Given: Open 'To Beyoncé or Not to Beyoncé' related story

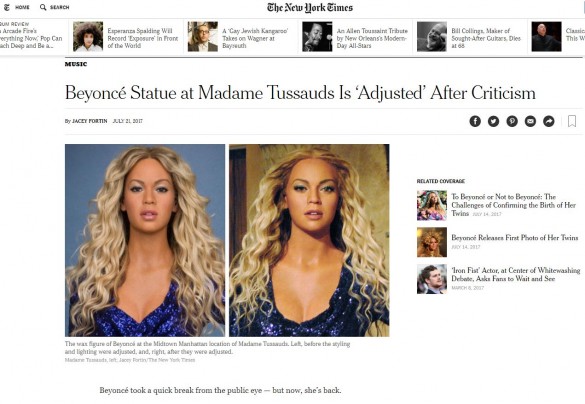Looking at the screenshot, I should click(513, 205).
